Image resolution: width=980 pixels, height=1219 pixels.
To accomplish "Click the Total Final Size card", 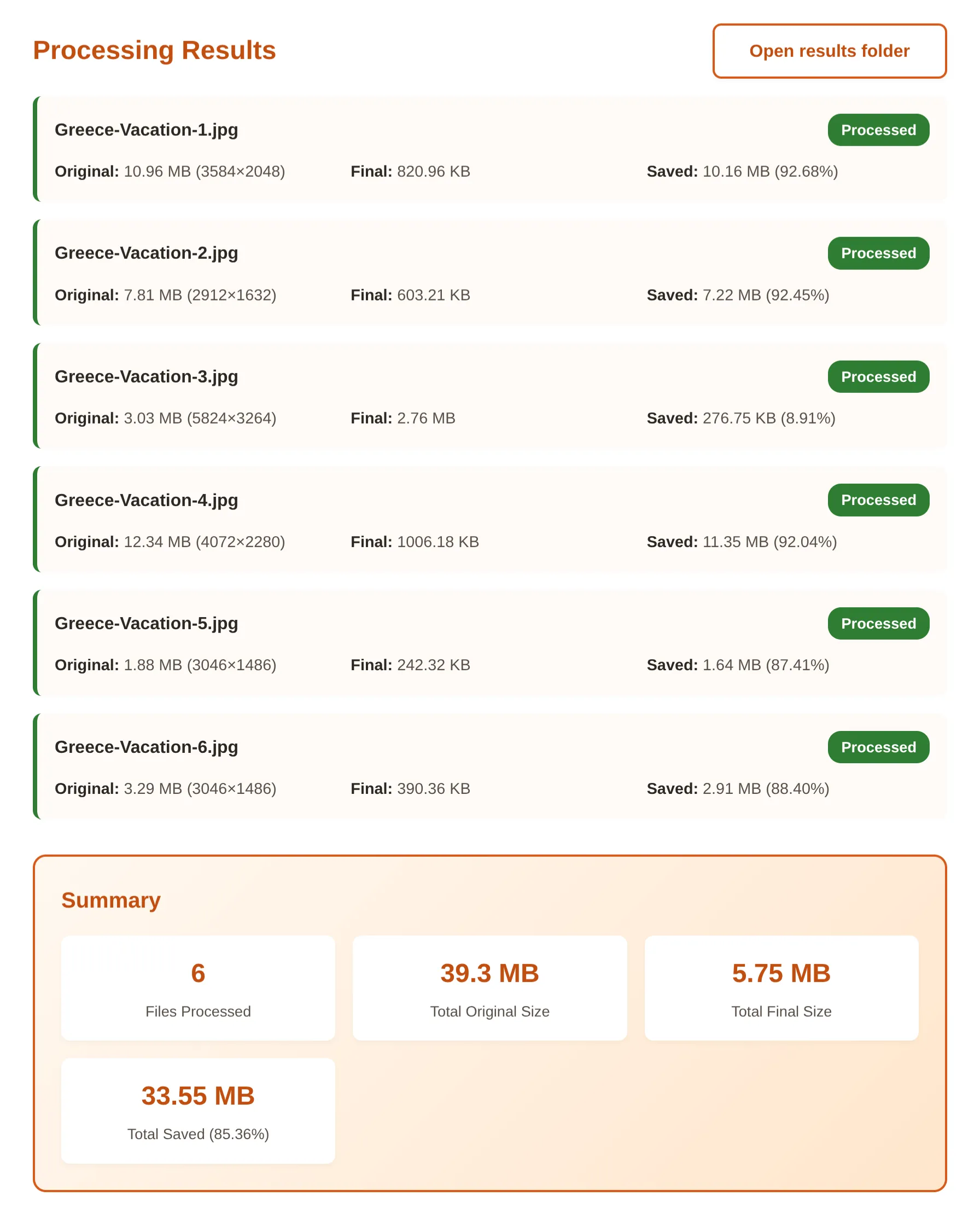I will pyautogui.click(x=781, y=988).
